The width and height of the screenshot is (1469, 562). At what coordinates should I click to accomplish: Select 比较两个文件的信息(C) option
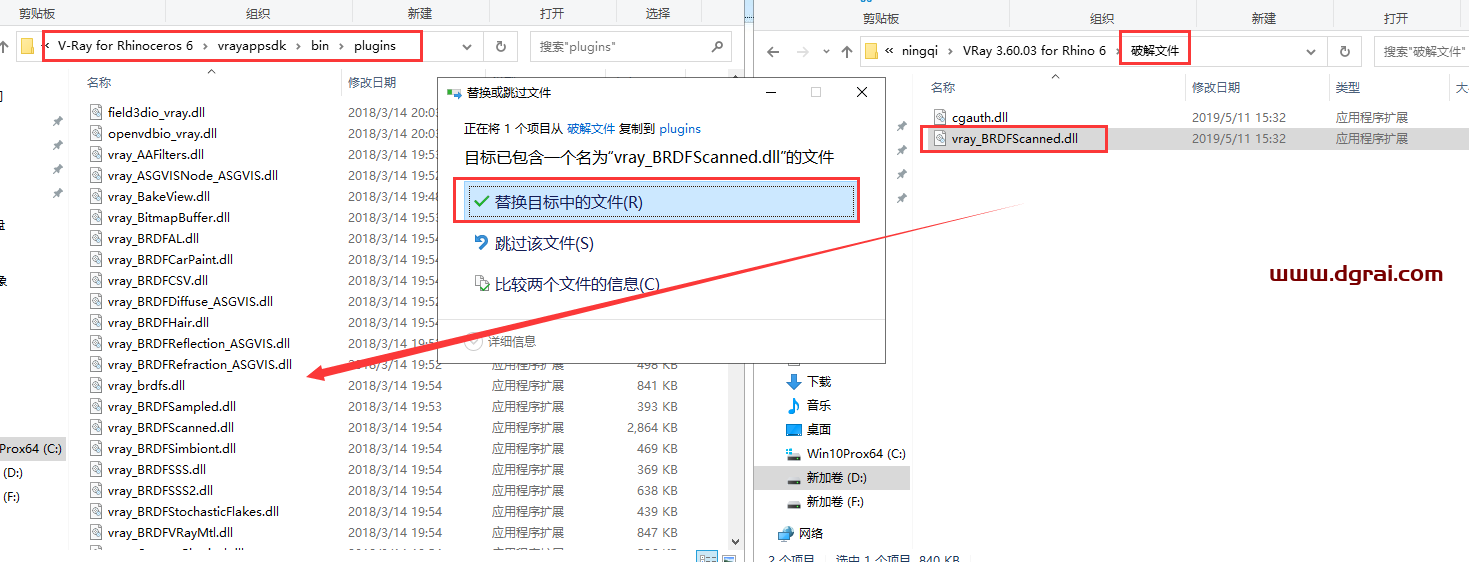pos(576,285)
